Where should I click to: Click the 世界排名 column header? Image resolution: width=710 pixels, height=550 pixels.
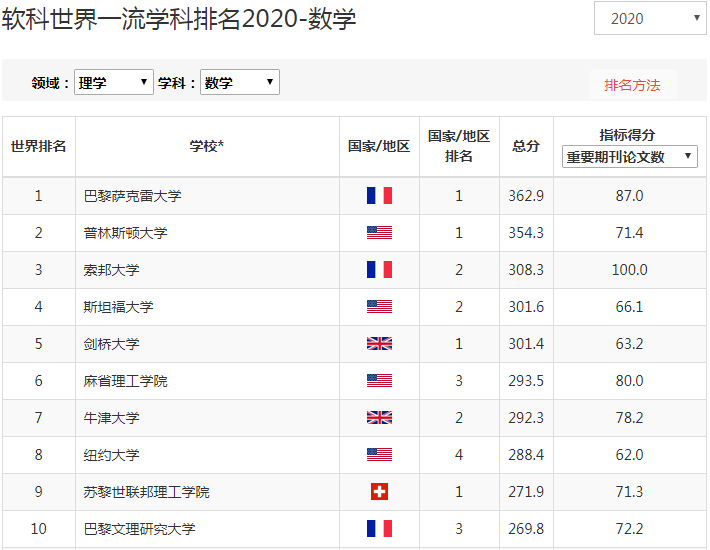[x=38, y=146]
